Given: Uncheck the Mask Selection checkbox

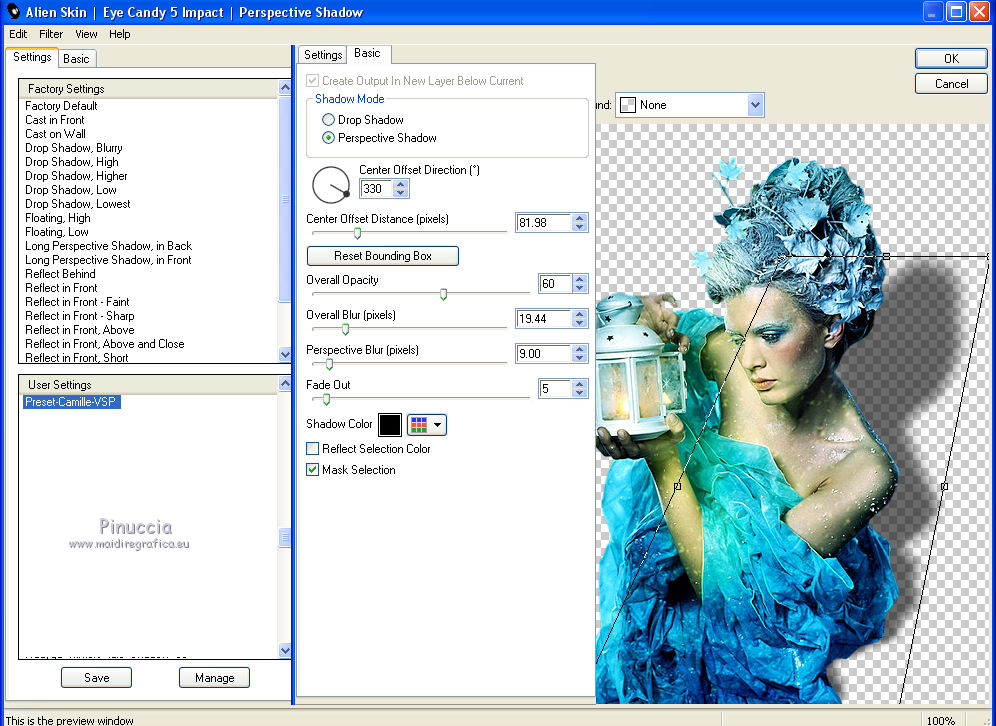Looking at the screenshot, I should click(313, 470).
